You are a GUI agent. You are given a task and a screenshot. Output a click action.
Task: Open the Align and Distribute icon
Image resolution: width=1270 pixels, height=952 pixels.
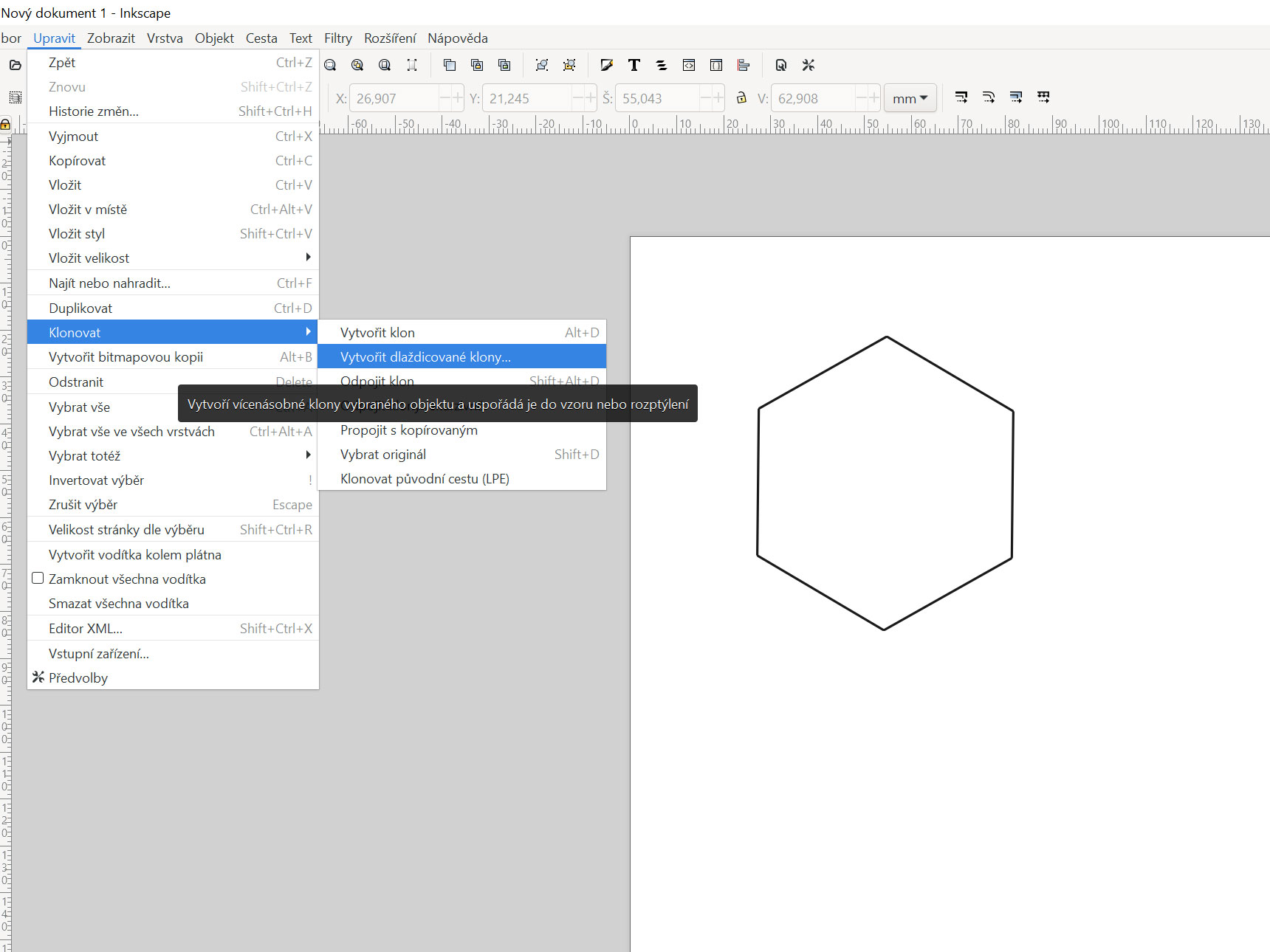tap(744, 65)
